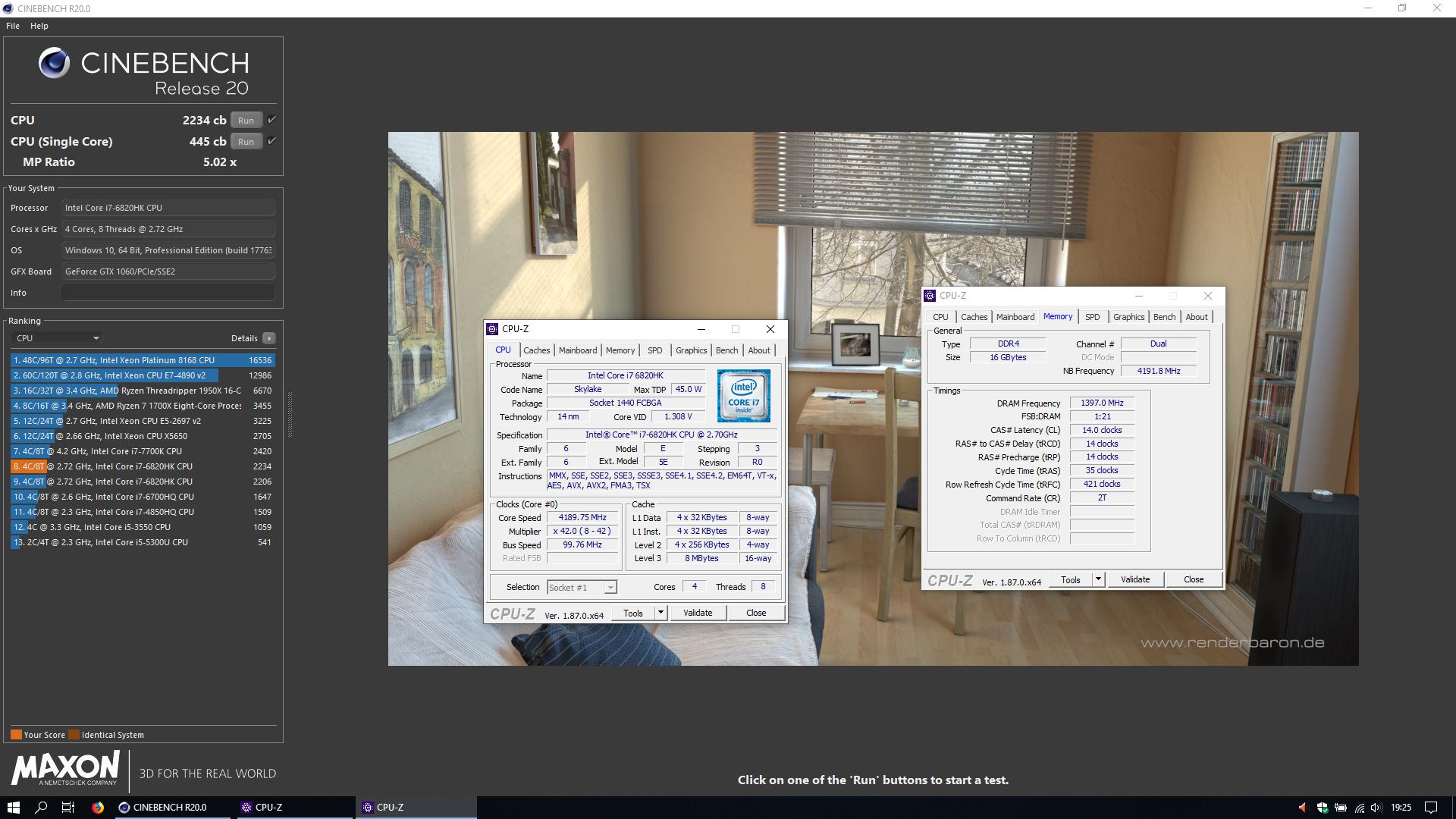Click the speaker volume tray icon
1456x819 pixels.
(x=1377, y=808)
